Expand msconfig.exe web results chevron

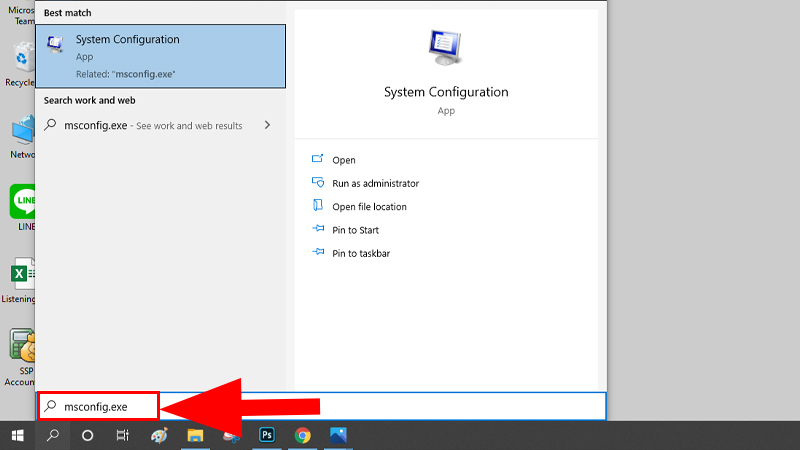(267, 125)
